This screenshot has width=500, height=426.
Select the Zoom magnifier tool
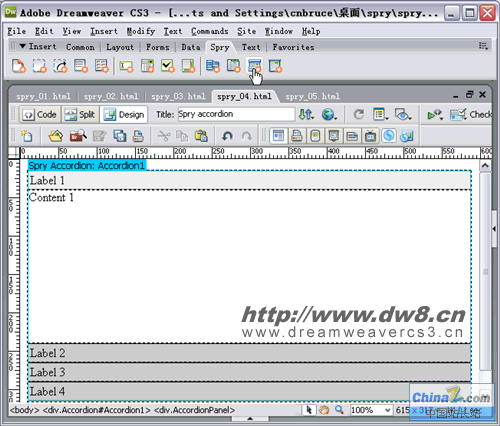point(339,410)
